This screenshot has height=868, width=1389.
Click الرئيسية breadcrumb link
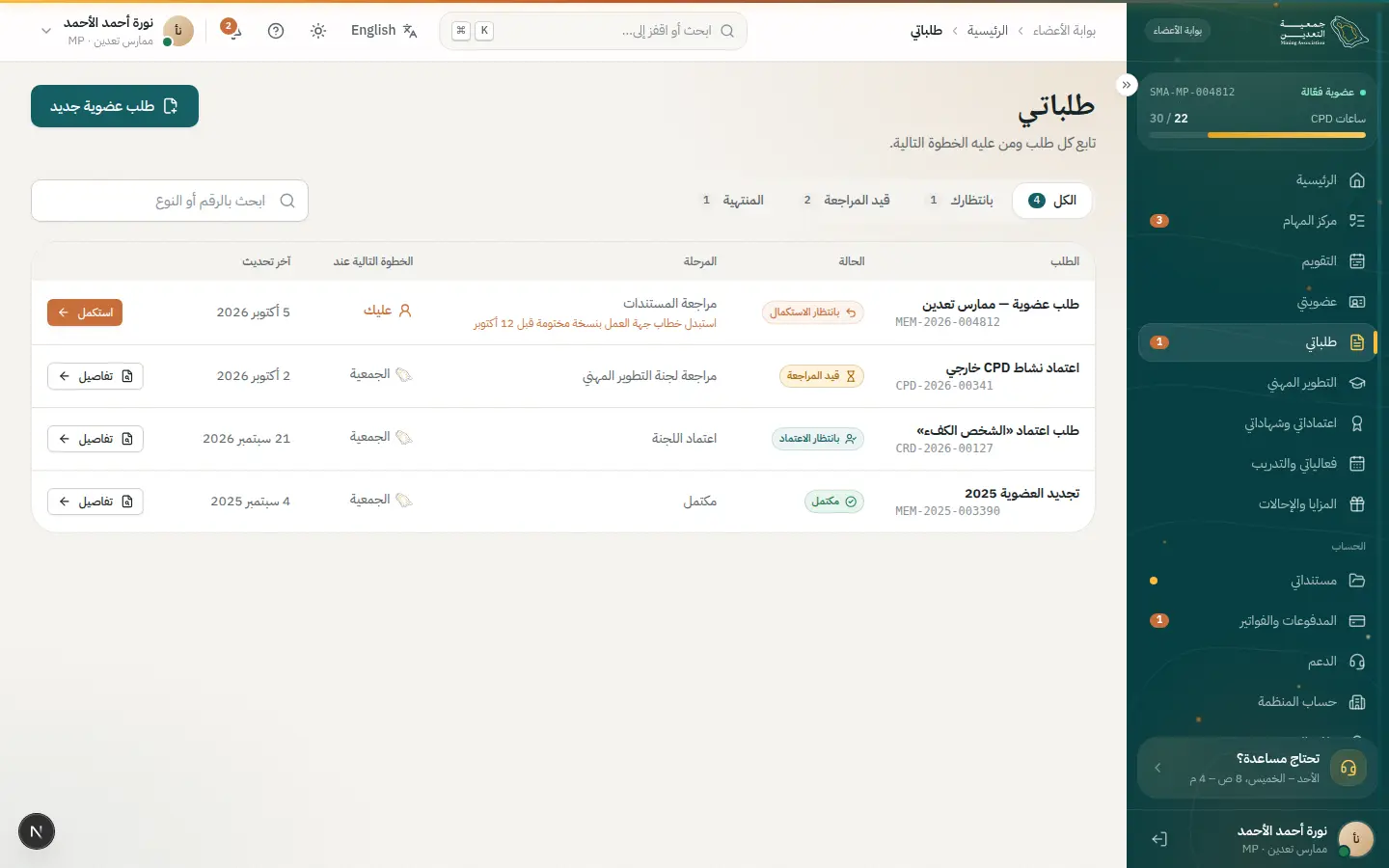pyautogui.click(x=988, y=31)
